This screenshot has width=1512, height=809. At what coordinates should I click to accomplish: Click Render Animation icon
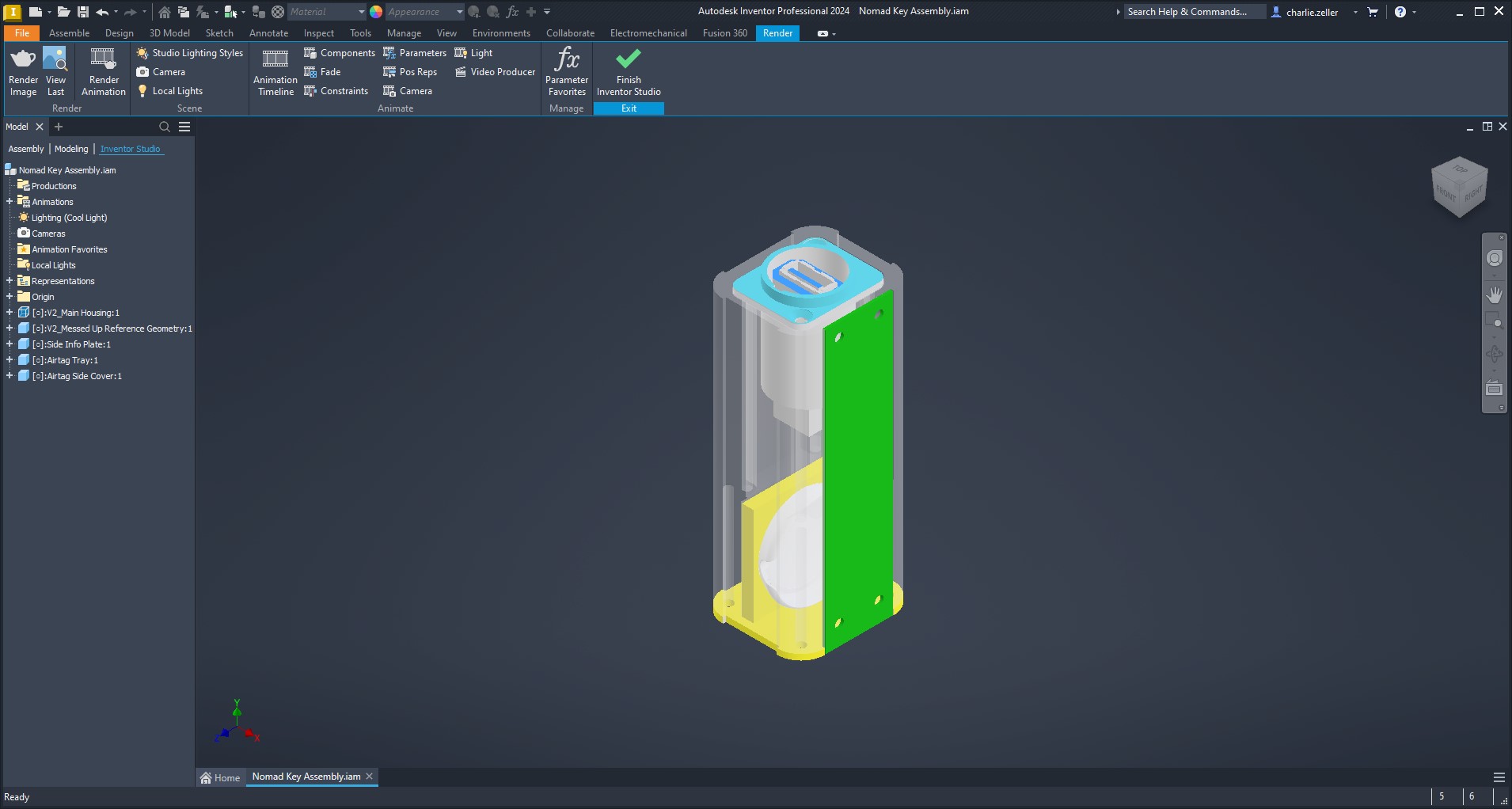103,59
